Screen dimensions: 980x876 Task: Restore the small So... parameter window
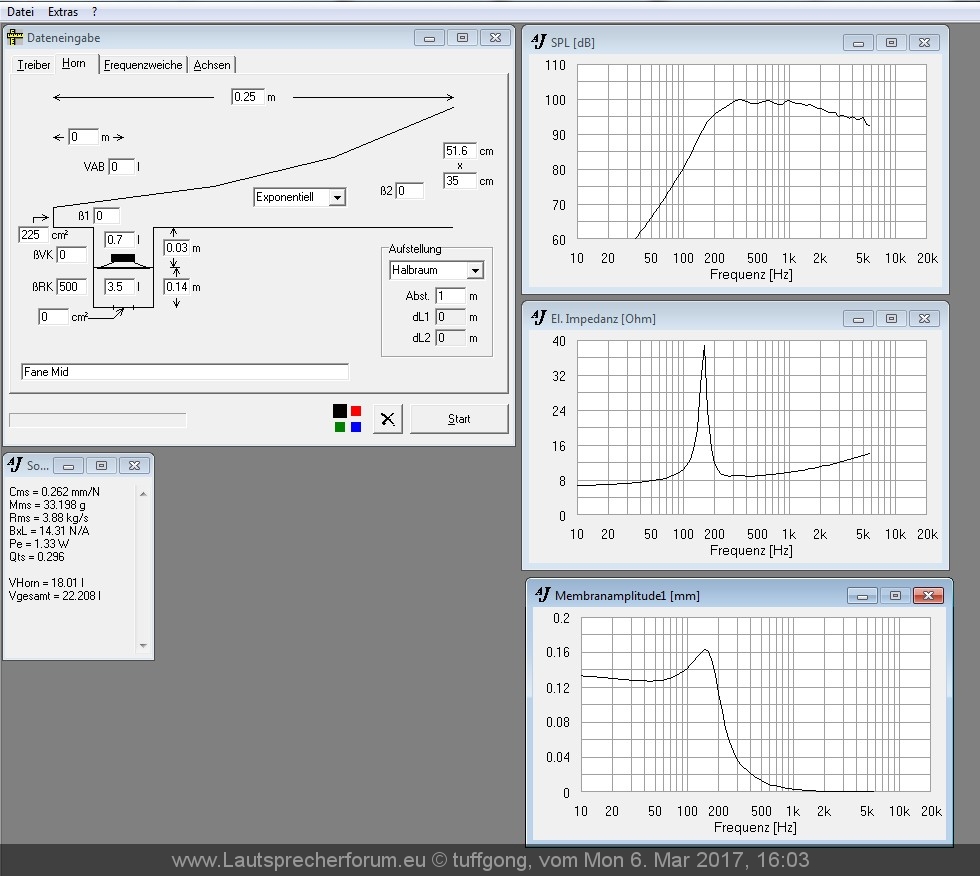coord(101,465)
